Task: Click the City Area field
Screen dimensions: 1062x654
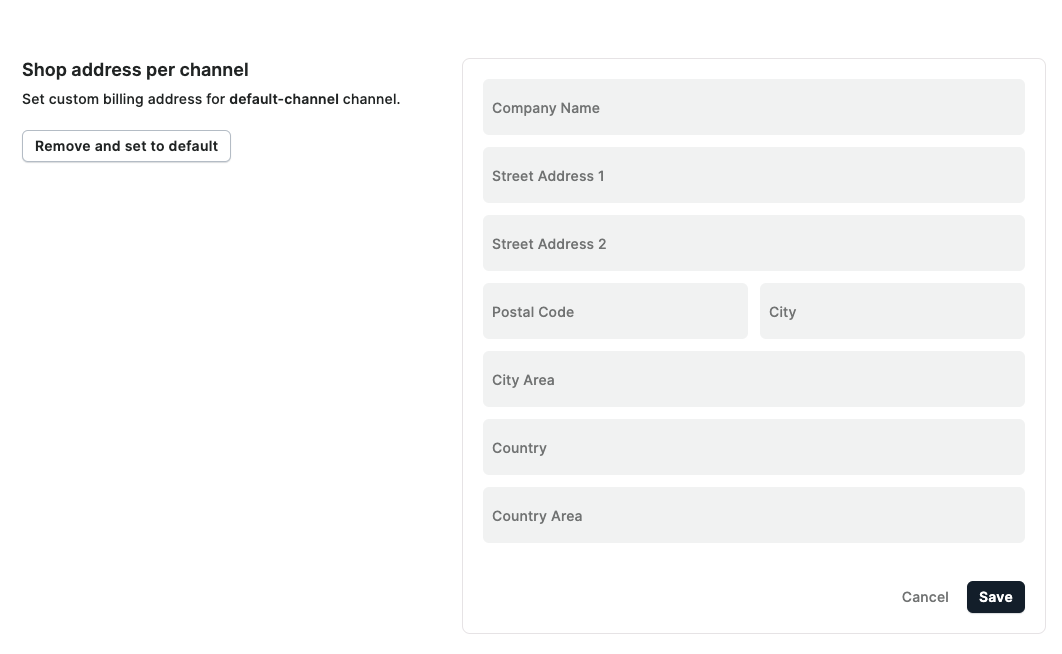Action: tap(753, 379)
